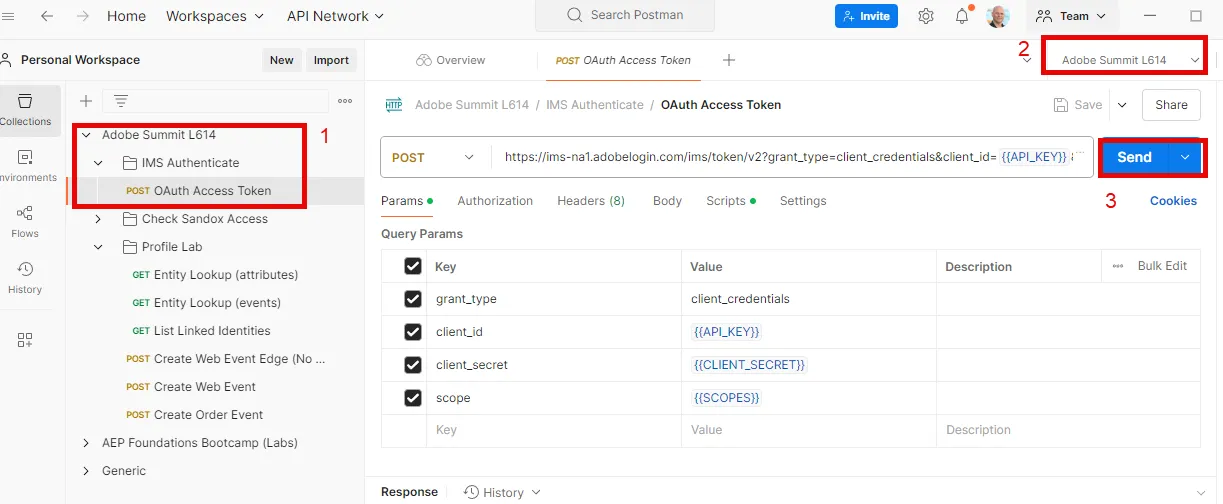The image size is (1223, 504).
Task: Go forward with the right arrow
Action: (83, 16)
